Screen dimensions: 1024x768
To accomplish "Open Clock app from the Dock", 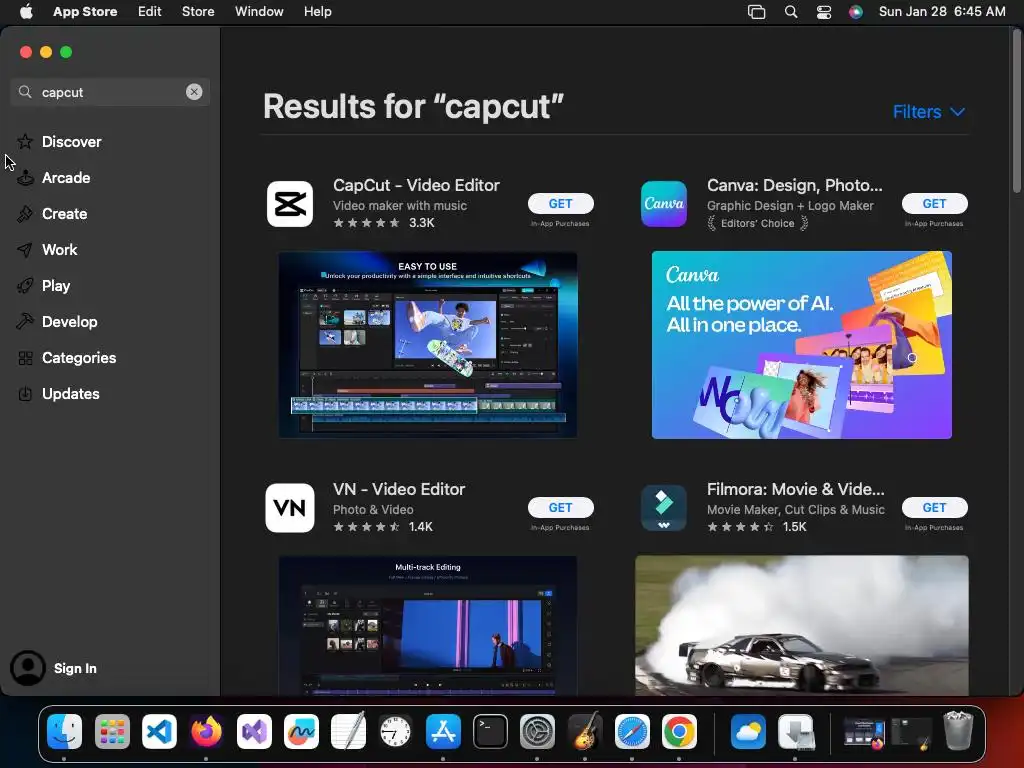I will [396, 731].
